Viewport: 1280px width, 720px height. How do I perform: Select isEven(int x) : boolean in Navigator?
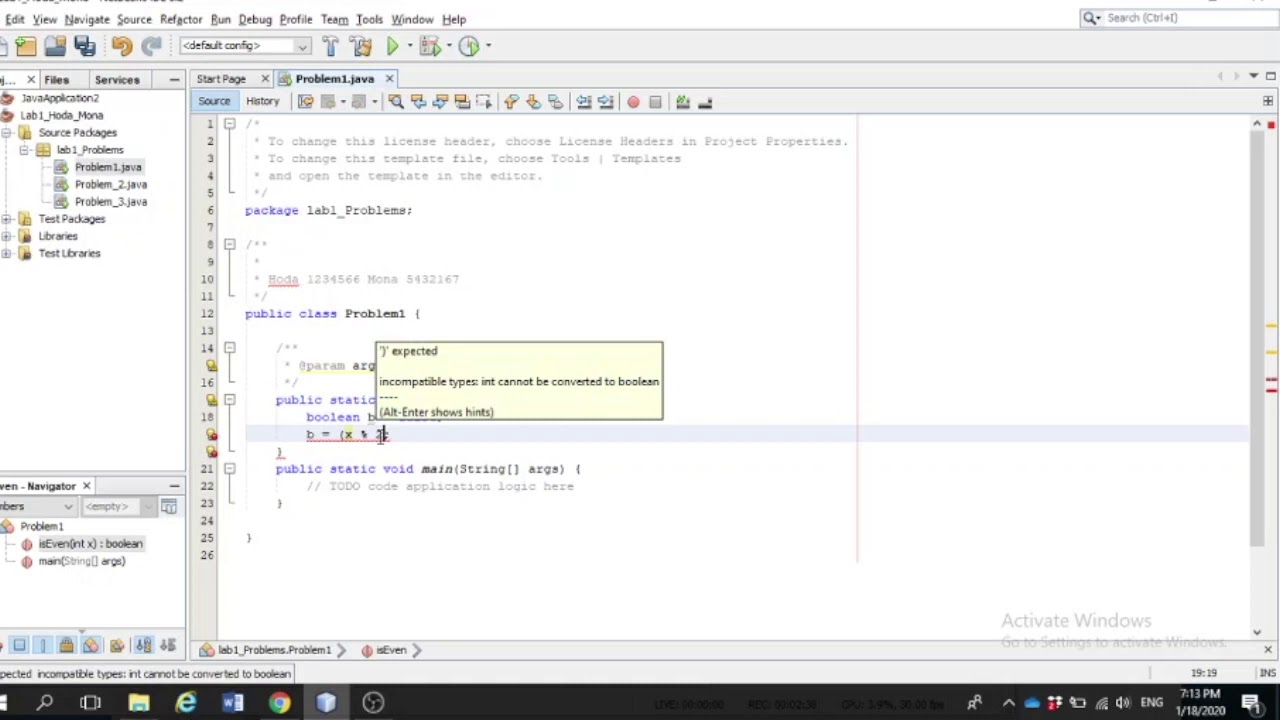pos(90,544)
